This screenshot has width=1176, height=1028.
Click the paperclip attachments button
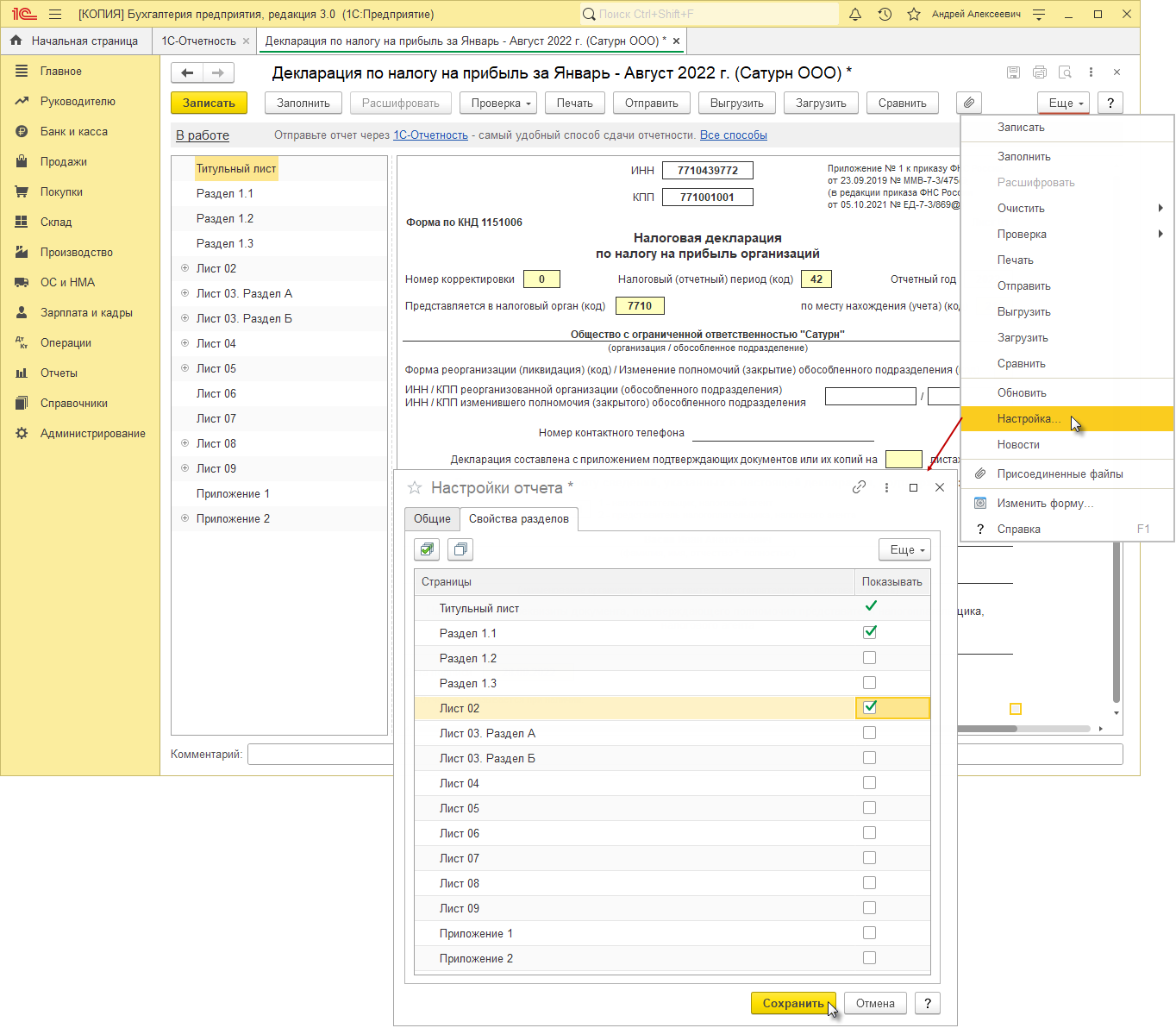point(969,103)
